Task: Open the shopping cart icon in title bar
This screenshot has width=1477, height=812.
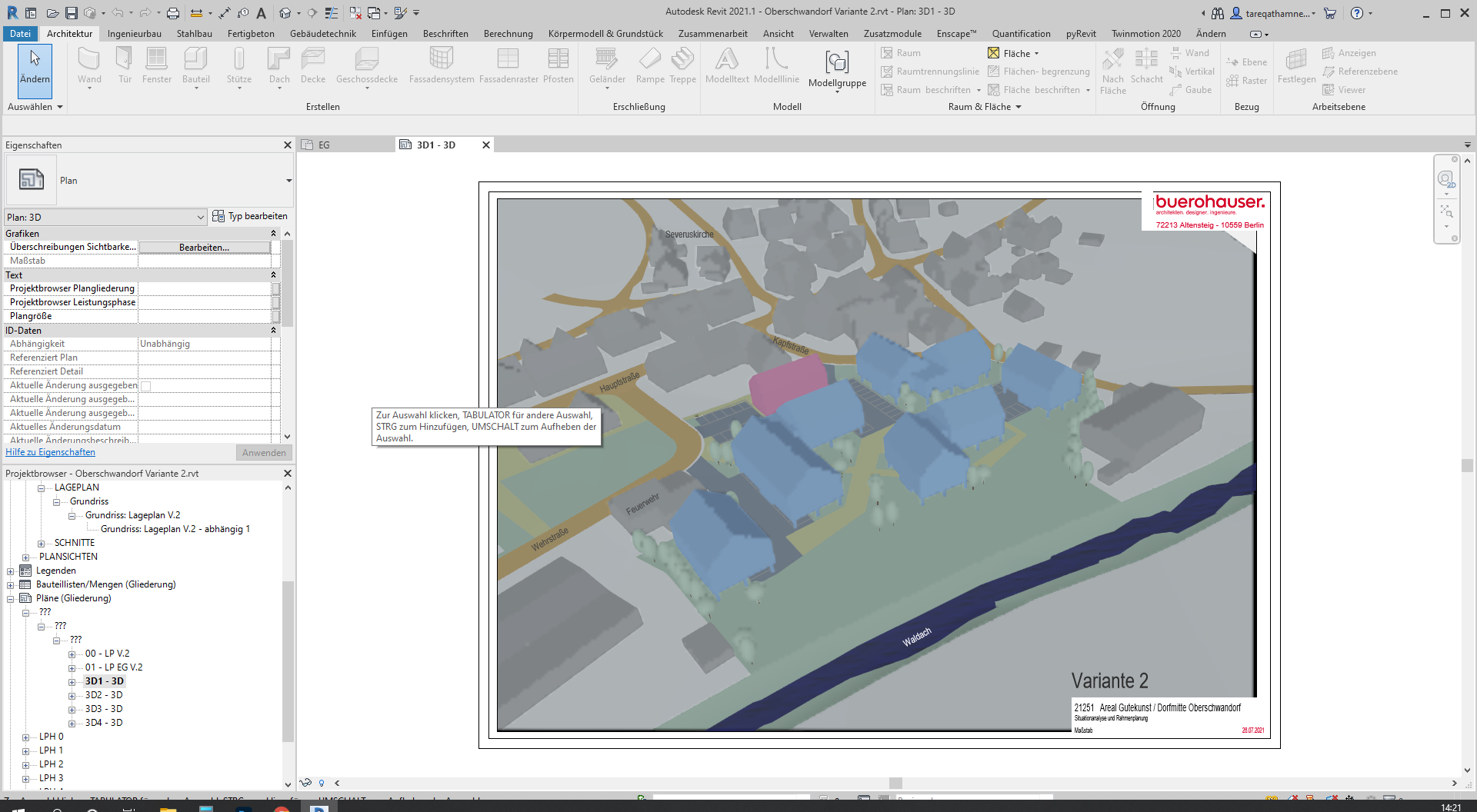Action: (x=1330, y=13)
